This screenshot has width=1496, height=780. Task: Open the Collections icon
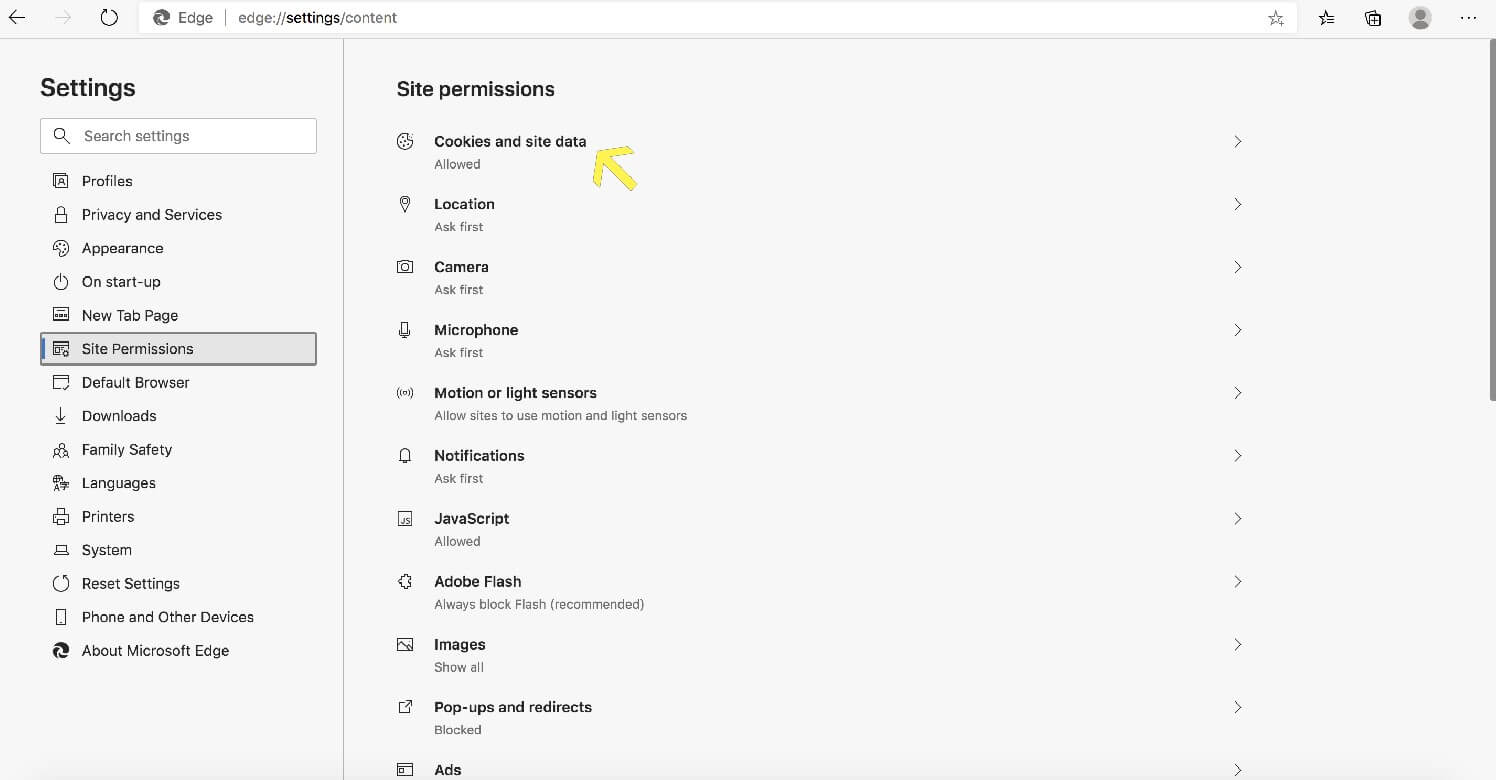1373,18
